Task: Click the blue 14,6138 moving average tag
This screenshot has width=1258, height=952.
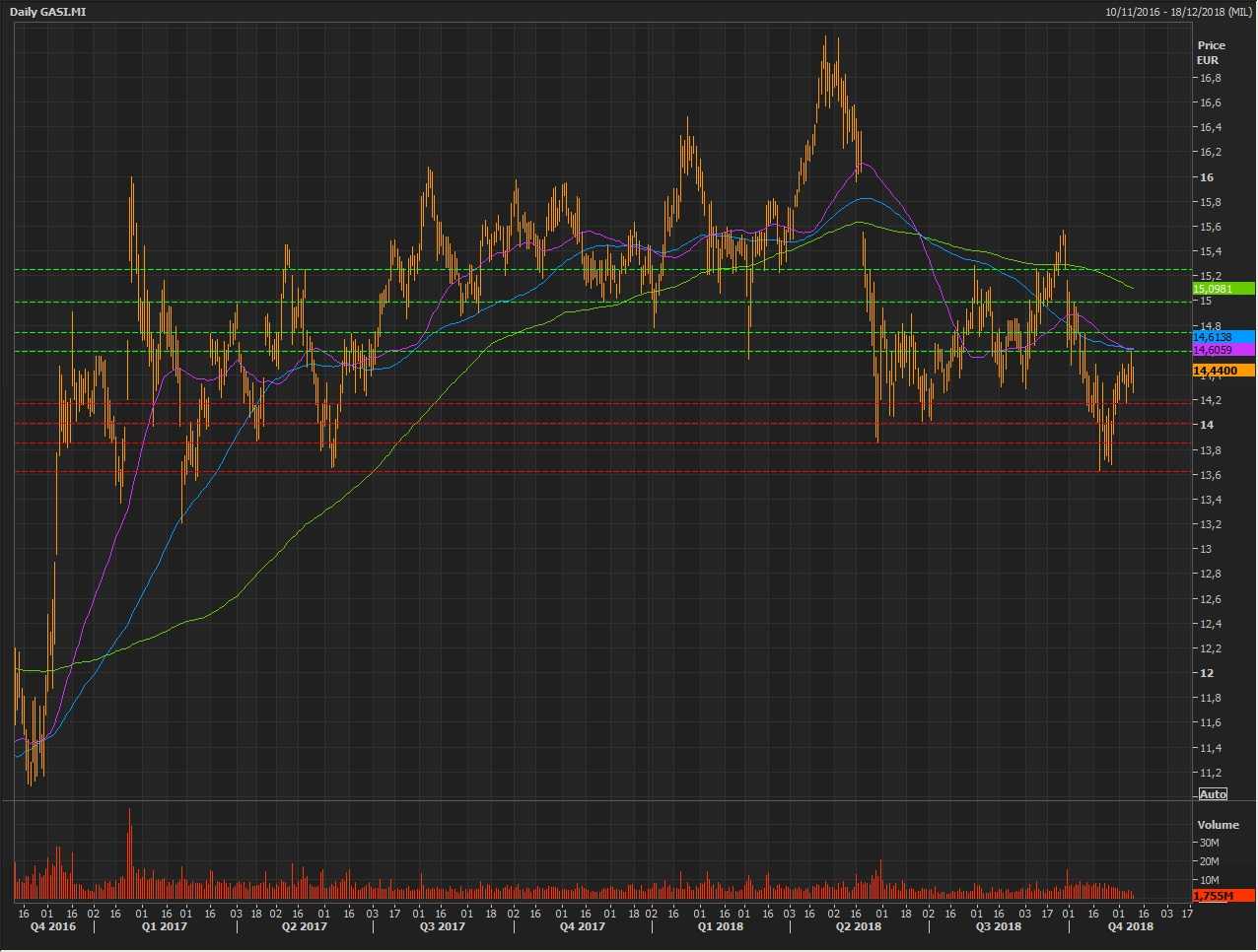Action: [x=1223, y=337]
